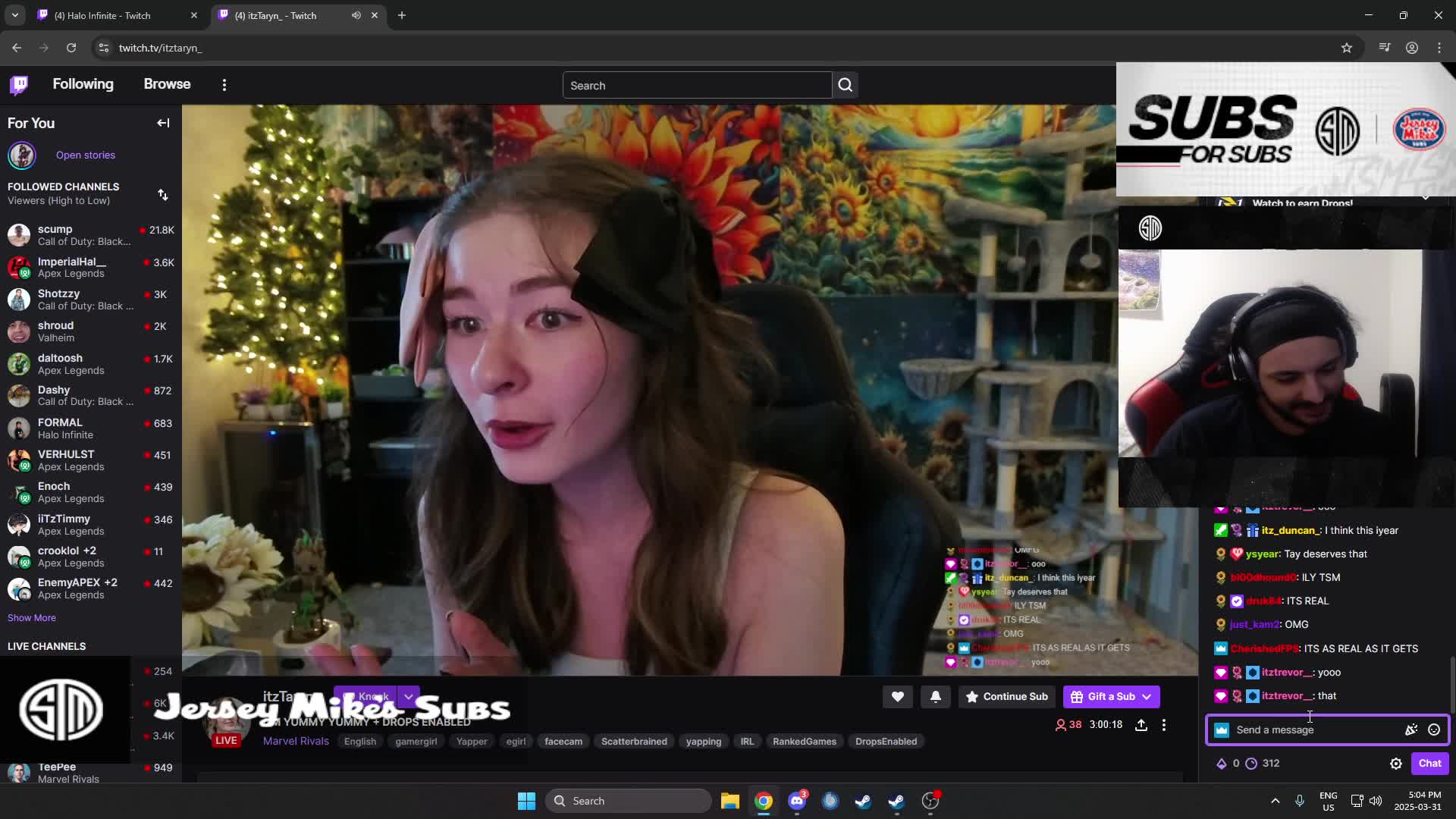Close the itzTaryn_ tab
Screen dimensions: 1456x819
374,15
